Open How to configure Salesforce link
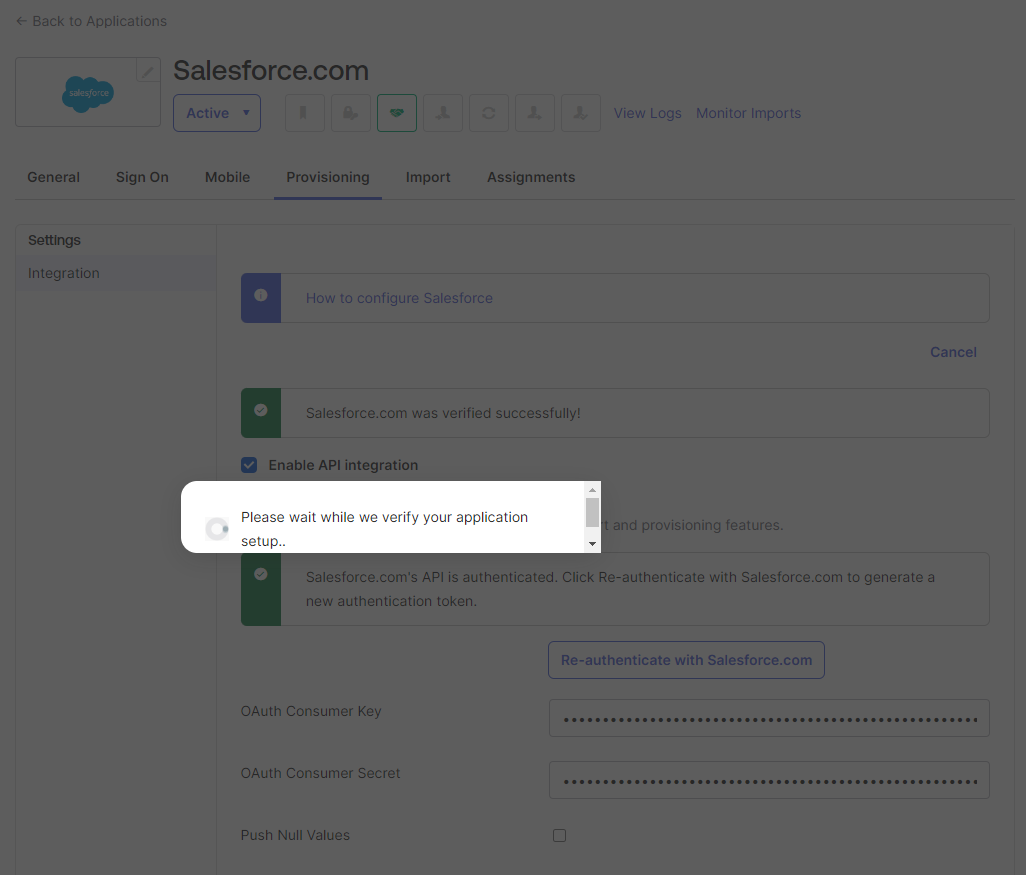Image resolution: width=1026 pixels, height=875 pixels. click(x=399, y=298)
